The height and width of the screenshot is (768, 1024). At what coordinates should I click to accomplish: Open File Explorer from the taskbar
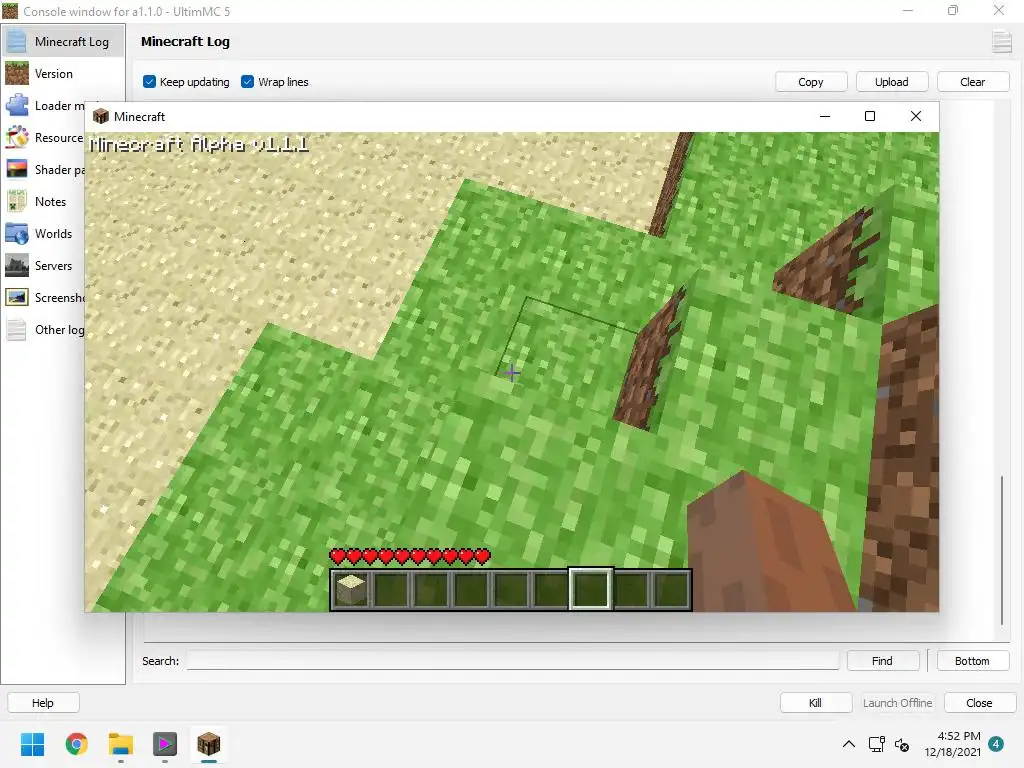pyautogui.click(x=121, y=744)
